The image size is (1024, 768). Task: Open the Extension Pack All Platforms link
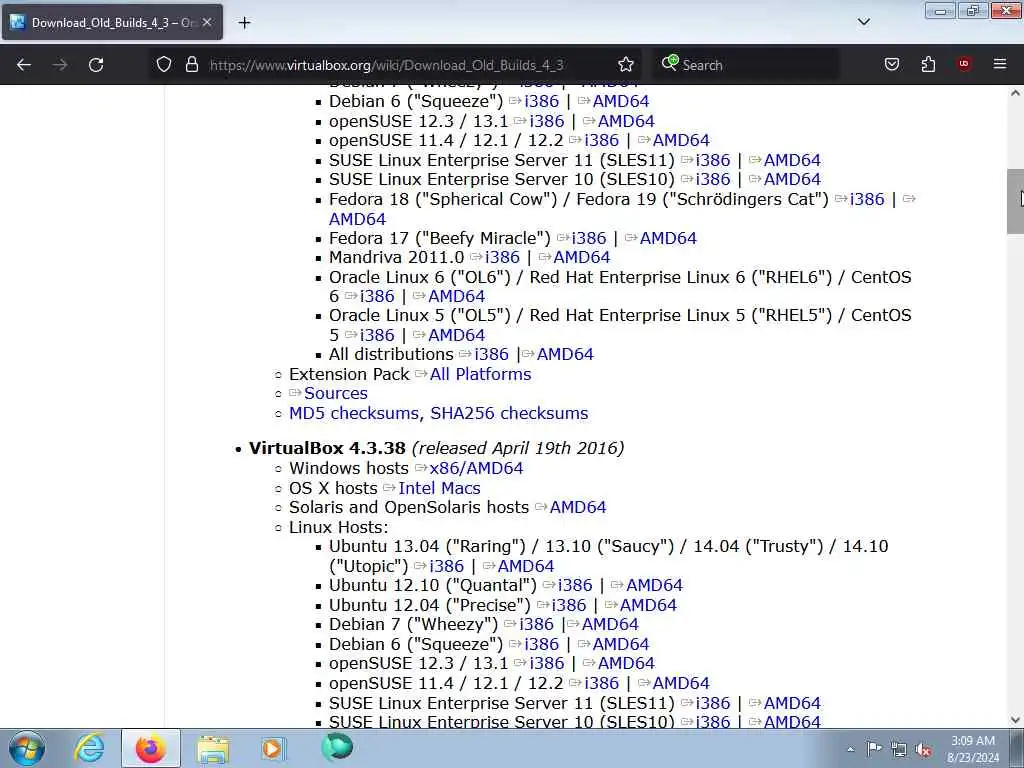[x=480, y=374]
